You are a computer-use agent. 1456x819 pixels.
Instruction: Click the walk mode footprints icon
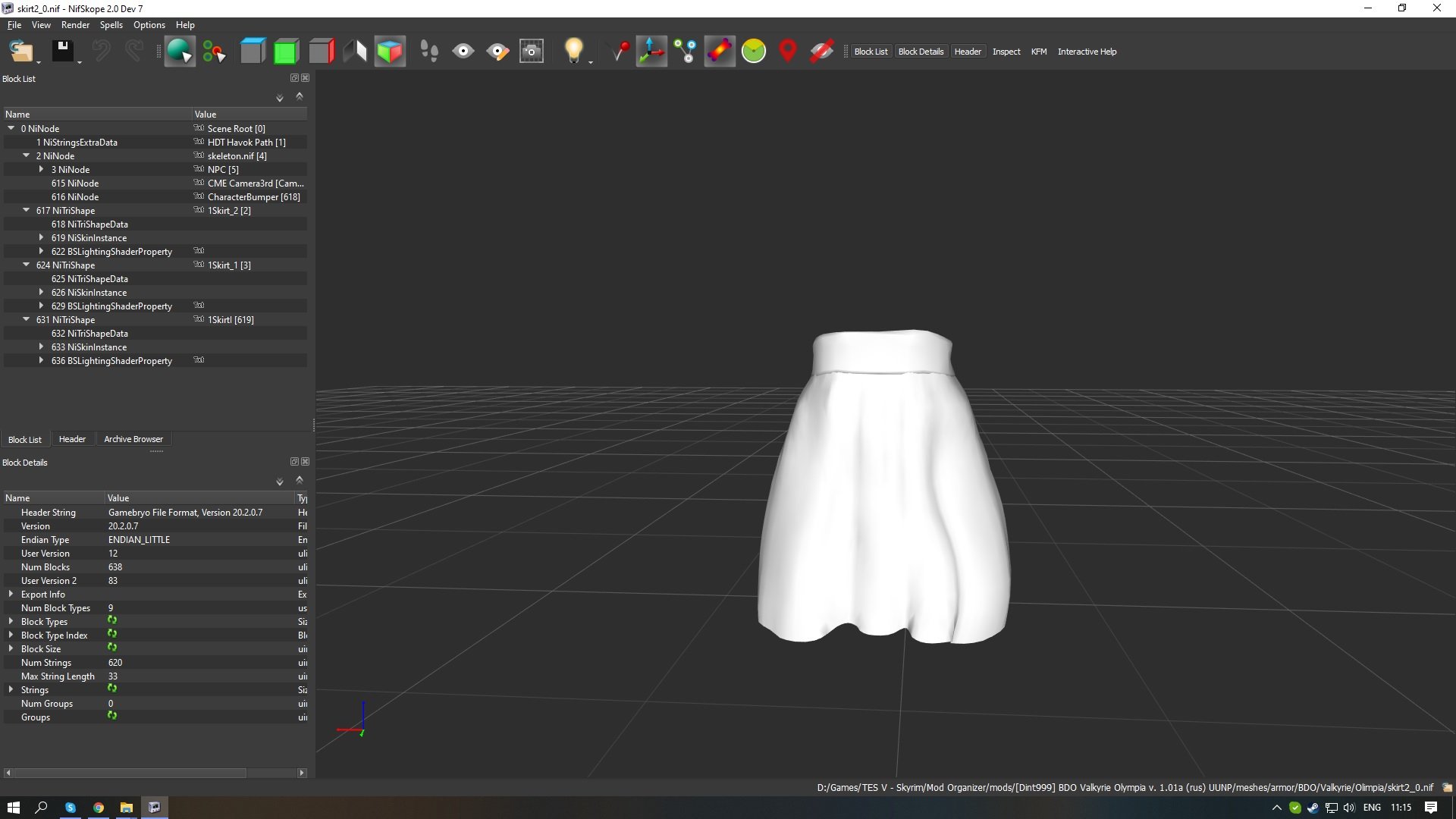tap(429, 52)
